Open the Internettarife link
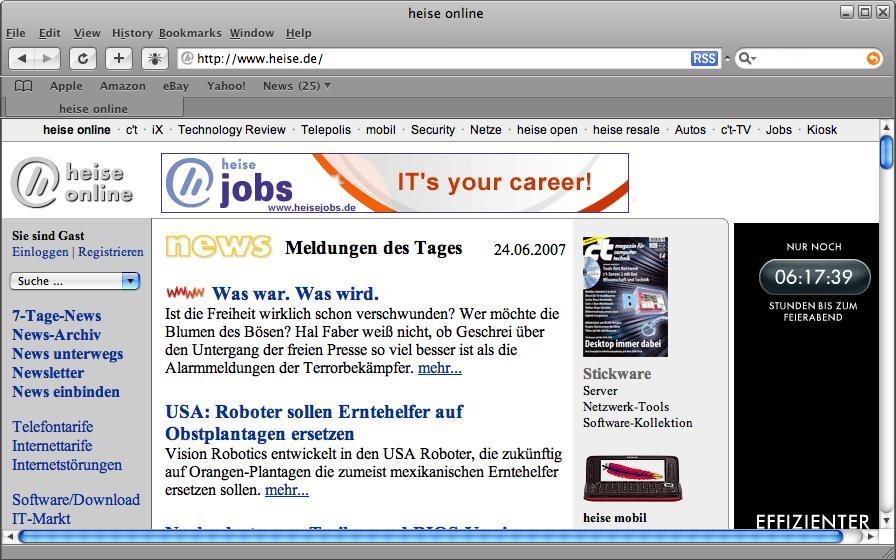 point(52,445)
